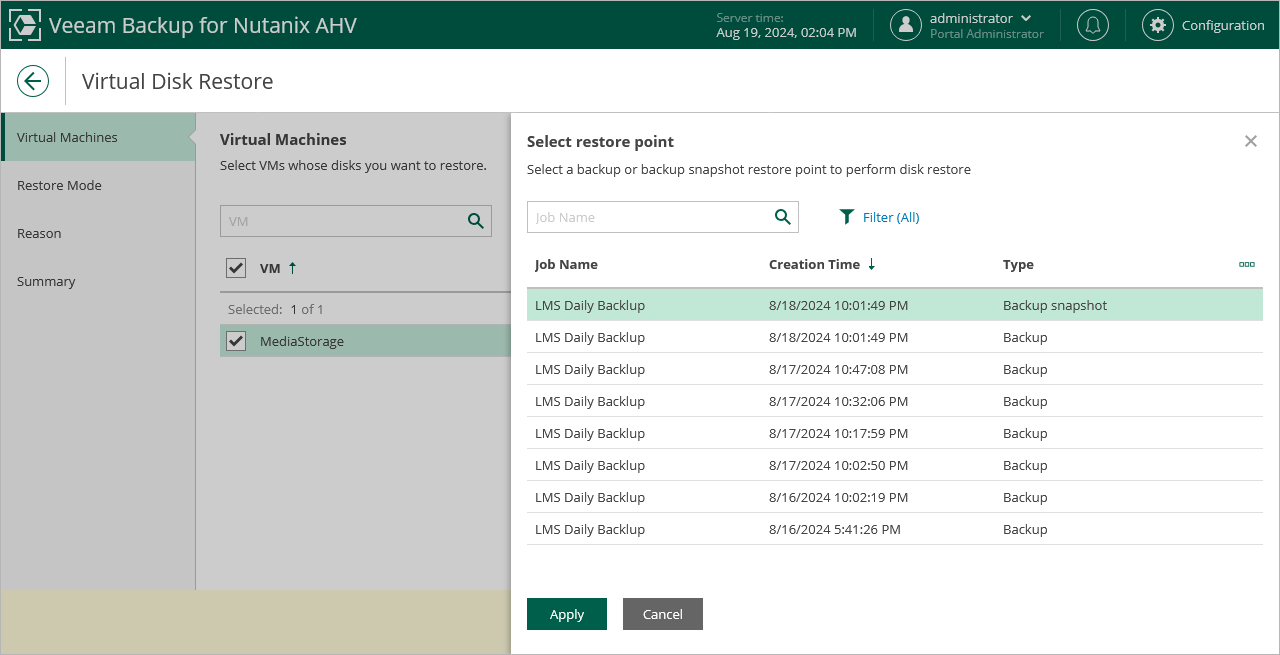Image resolution: width=1280 pixels, height=655 pixels.
Task: Expand the administrator account dropdown
Action: pyautogui.click(x=1026, y=18)
